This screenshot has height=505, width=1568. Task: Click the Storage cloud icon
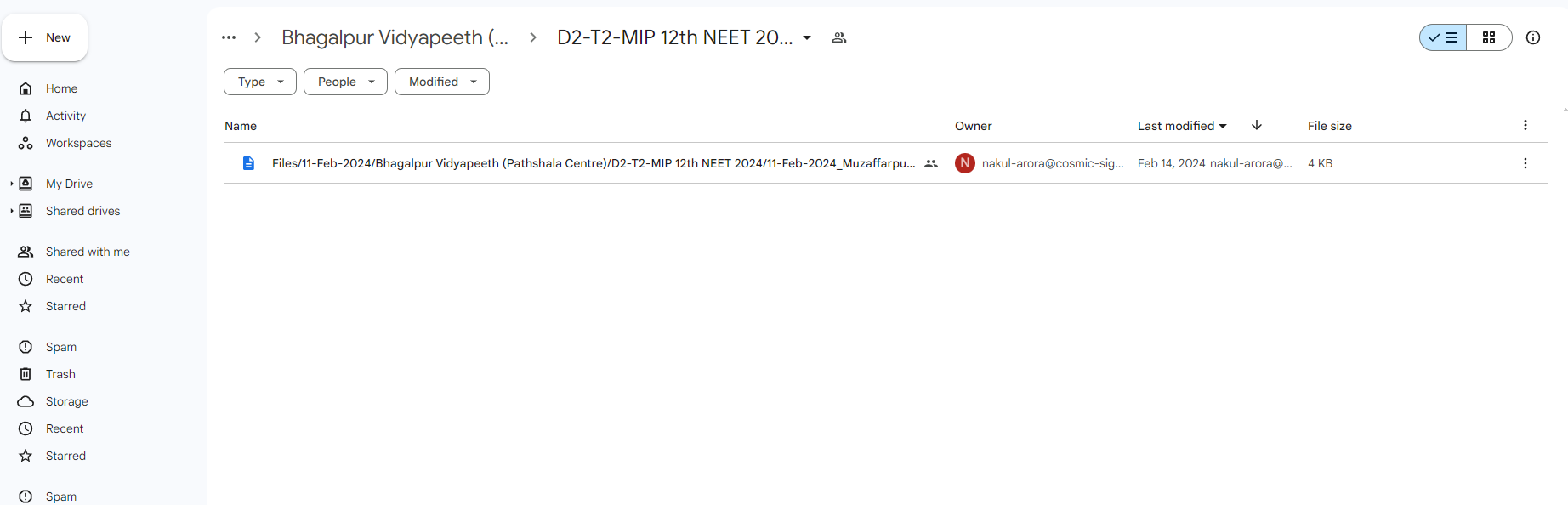coord(26,401)
